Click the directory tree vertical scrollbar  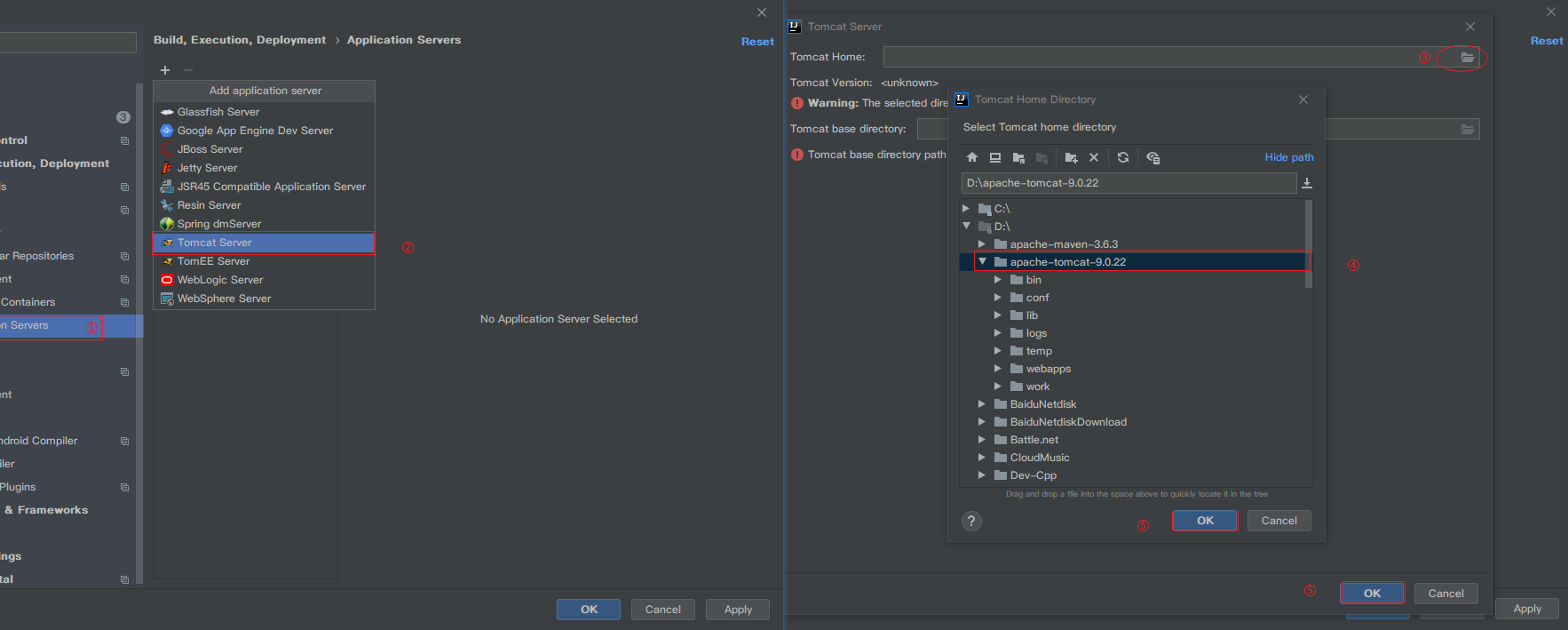[x=1309, y=244]
